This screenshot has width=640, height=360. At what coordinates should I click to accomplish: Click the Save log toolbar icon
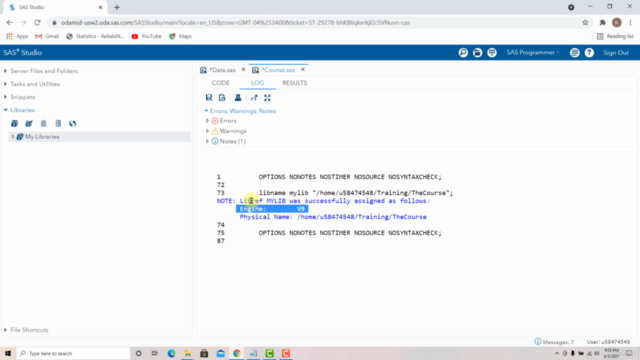click(x=209, y=98)
